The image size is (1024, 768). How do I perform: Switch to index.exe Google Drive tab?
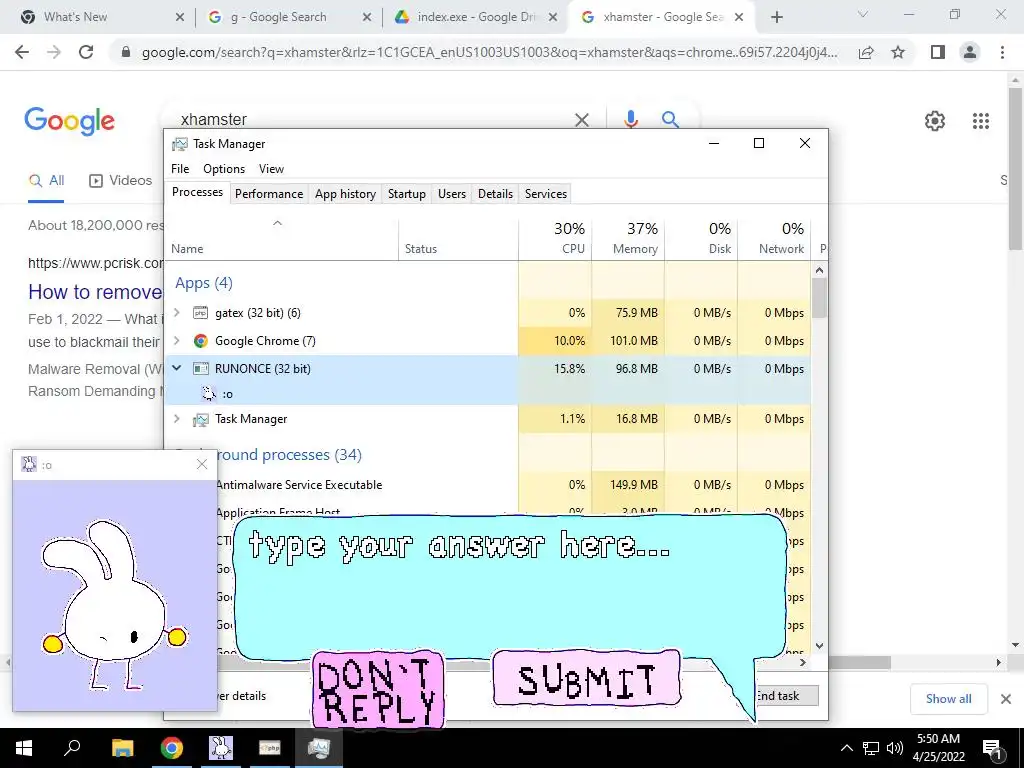pos(476,17)
